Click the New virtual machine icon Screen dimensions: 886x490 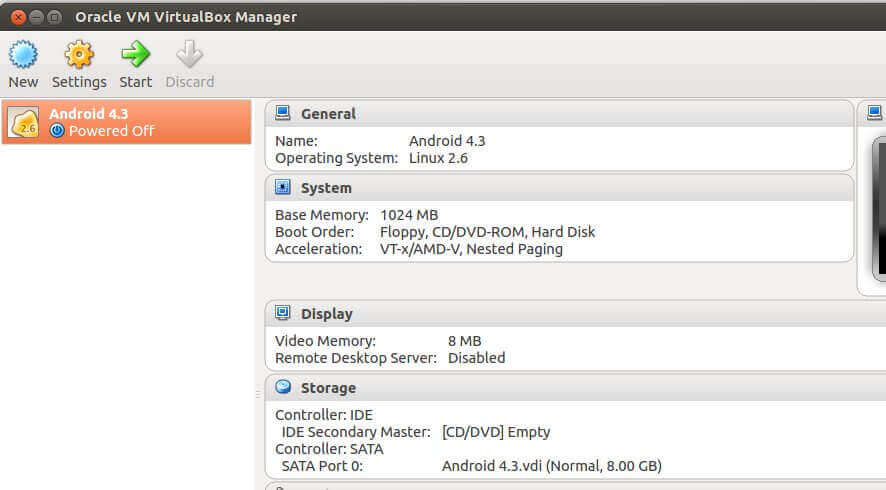click(23, 54)
